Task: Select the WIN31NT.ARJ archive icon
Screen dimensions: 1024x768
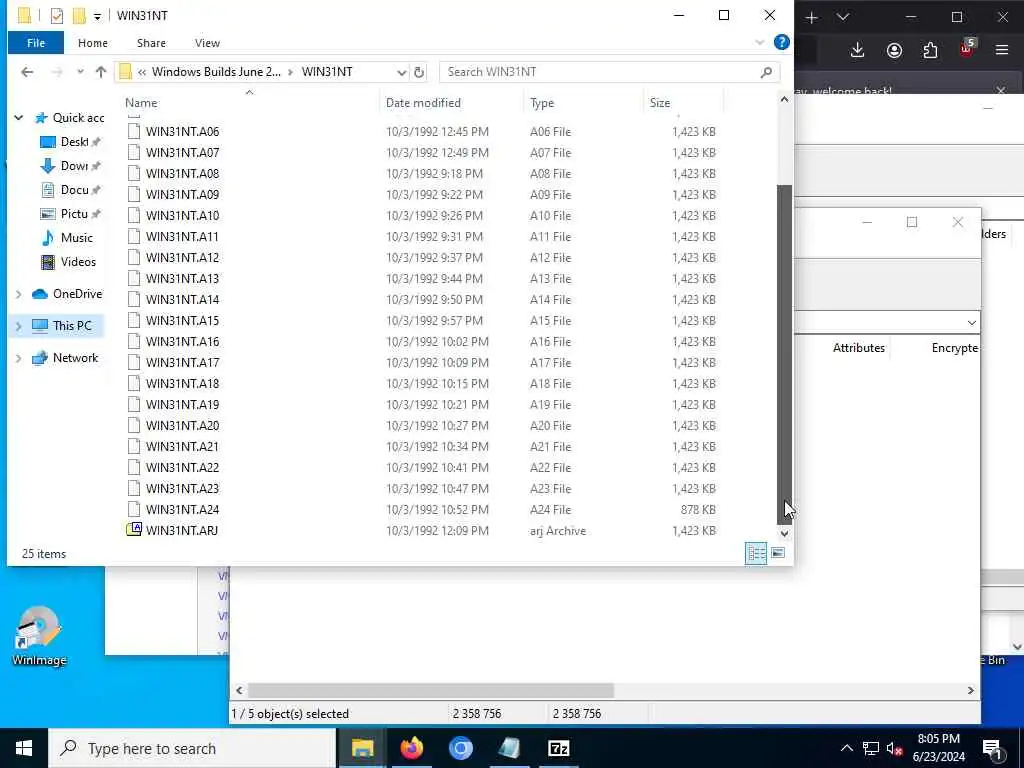Action: point(134,530)
